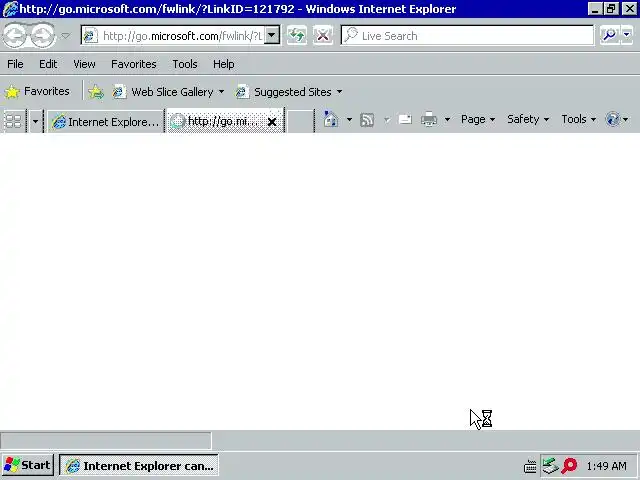Screen dimensions: 640x480
Task: Click the Add to Favorites Bar icon
Action: tap(96, 92)
